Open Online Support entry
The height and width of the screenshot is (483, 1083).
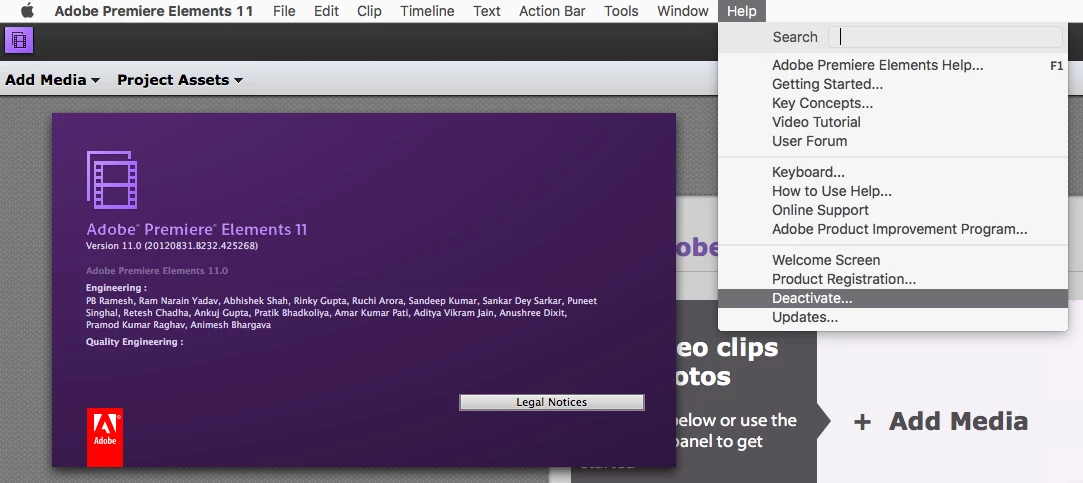[893, 210]
